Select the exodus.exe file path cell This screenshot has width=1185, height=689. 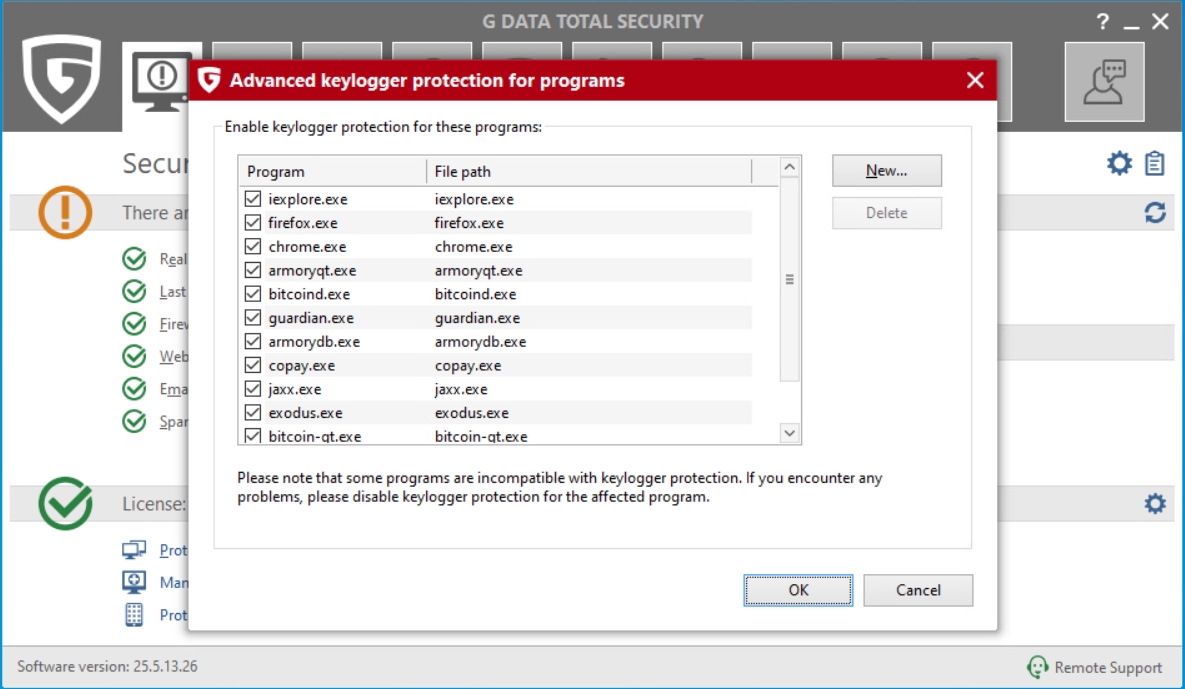click(x=472, y=413)
